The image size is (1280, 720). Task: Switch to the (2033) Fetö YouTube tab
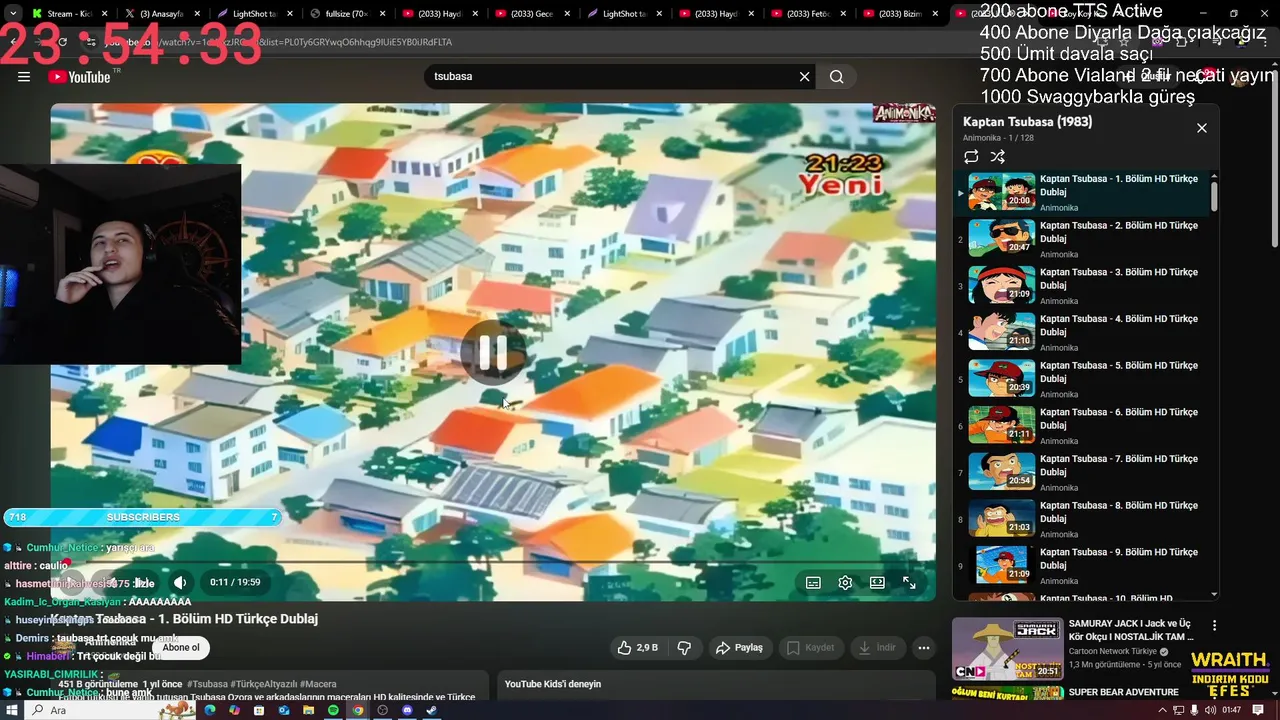808,14
